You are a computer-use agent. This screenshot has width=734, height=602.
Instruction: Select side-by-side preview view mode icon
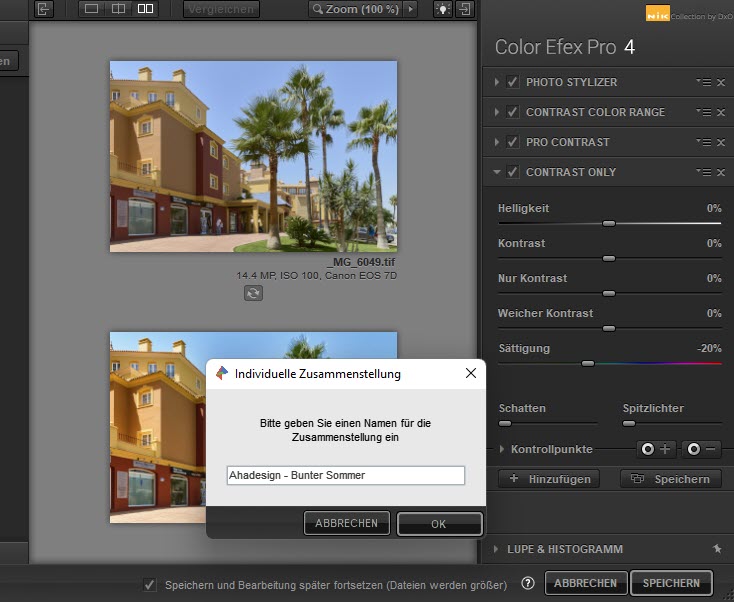point(146,8)
